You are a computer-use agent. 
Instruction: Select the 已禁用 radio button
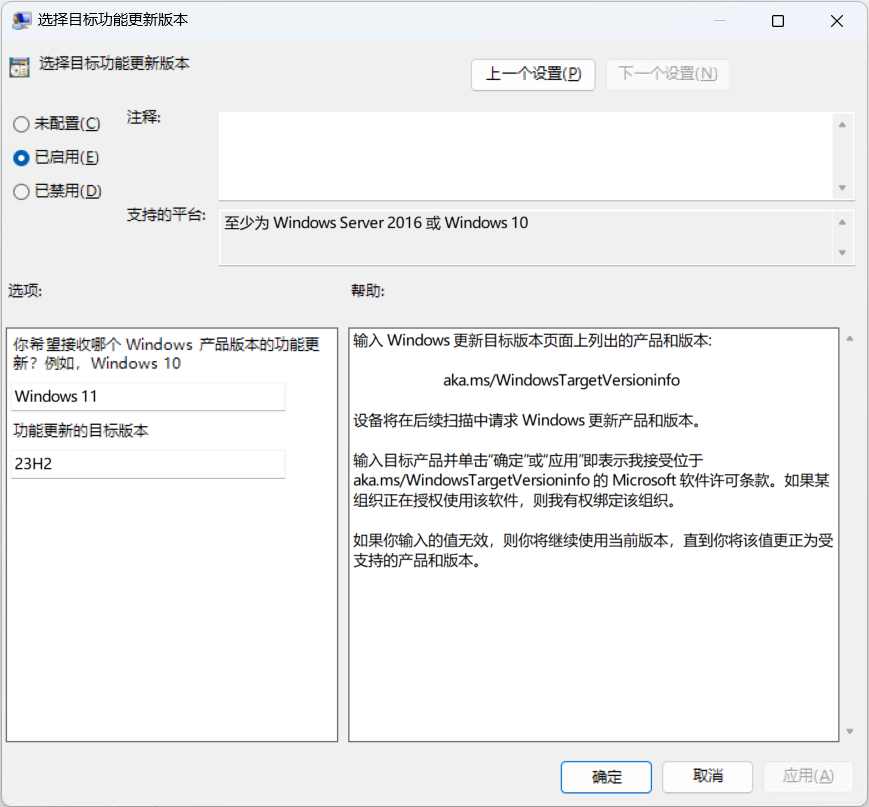point(21,192)
